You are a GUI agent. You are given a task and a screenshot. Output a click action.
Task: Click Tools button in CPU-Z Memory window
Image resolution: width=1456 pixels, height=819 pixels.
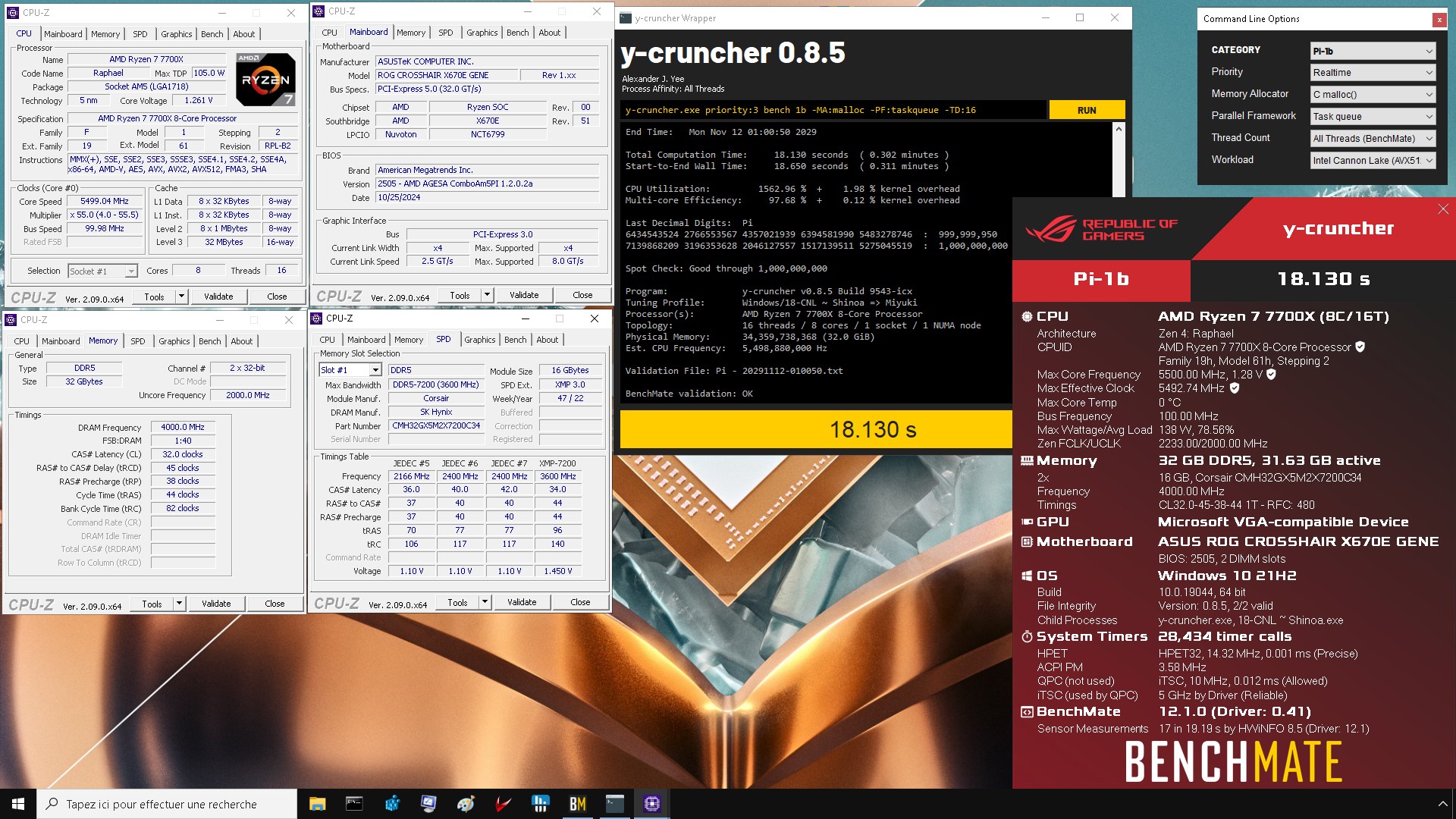click(x=152, y=604)
